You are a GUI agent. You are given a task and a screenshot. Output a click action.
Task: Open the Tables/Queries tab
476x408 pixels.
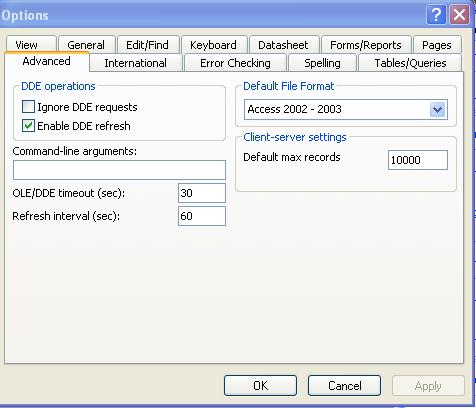[x=410, y=63]
